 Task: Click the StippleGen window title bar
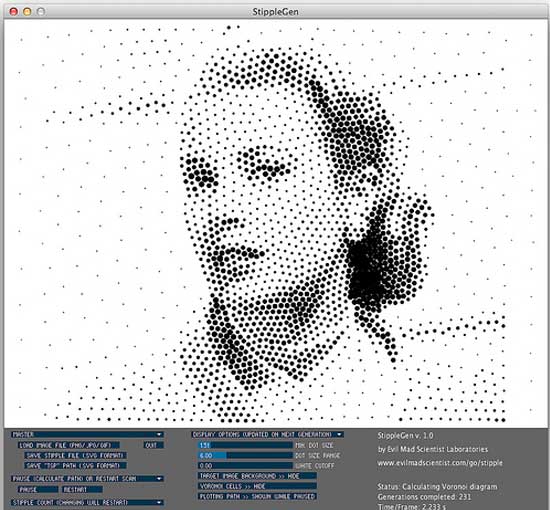(x=276, y=12)
